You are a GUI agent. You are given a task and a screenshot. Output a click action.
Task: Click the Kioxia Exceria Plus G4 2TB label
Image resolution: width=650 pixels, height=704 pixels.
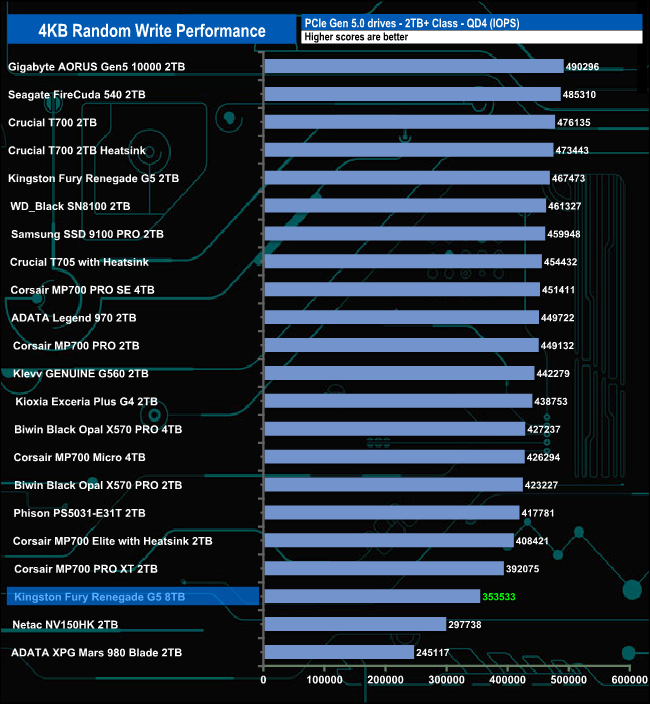pos(86,401)
